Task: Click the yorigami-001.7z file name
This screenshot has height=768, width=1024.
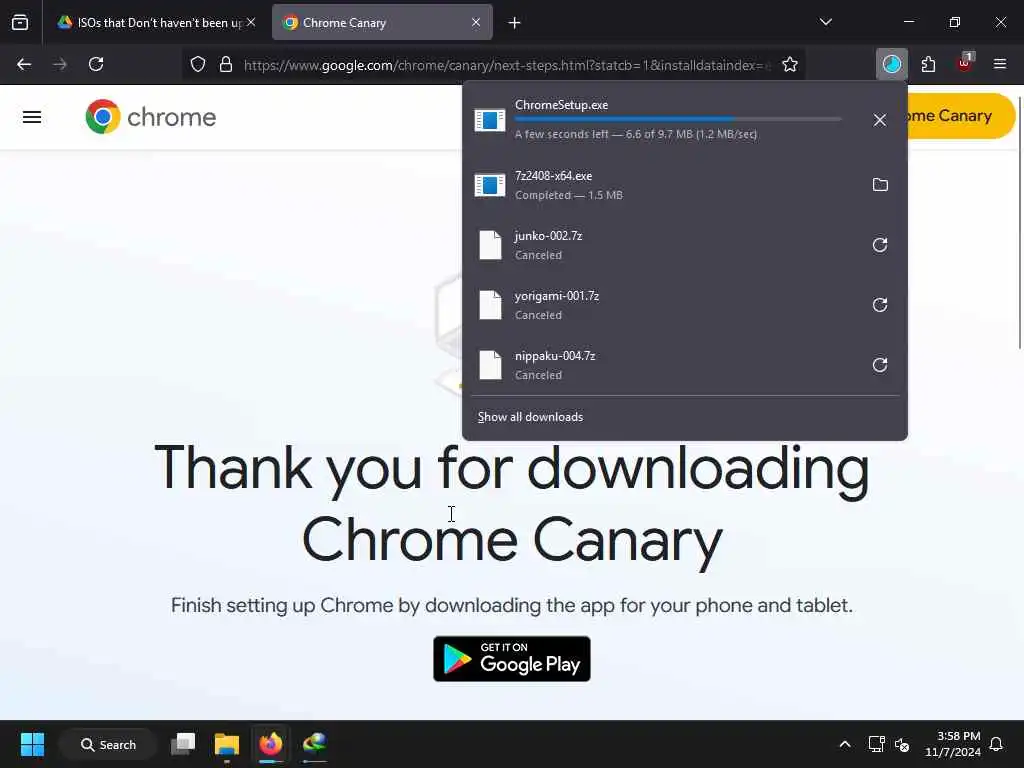Action: tap(557, 296)
